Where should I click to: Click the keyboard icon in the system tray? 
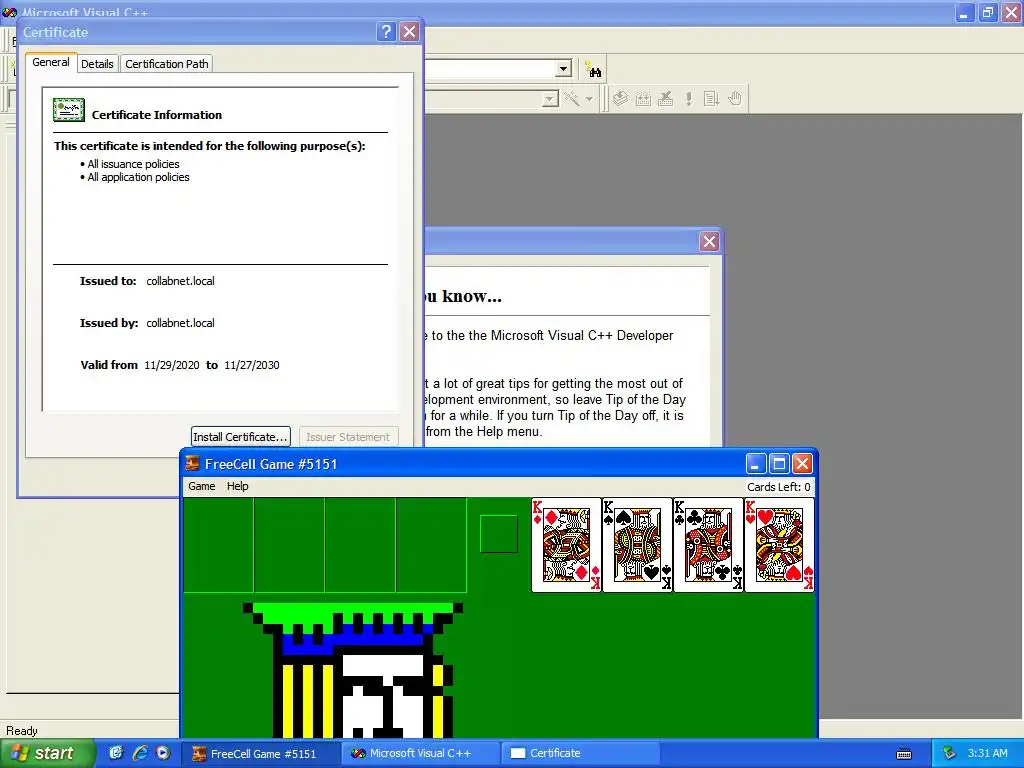pos(904,754)
